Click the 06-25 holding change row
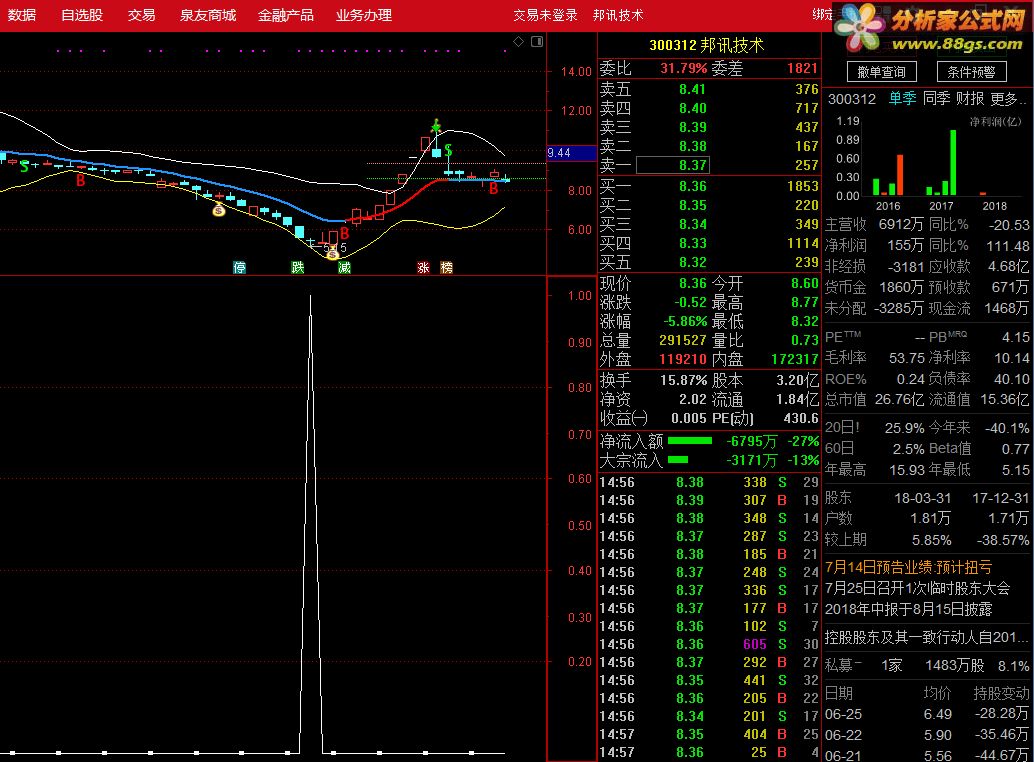This screenshot has width=1034, height=762. [927, 714]
